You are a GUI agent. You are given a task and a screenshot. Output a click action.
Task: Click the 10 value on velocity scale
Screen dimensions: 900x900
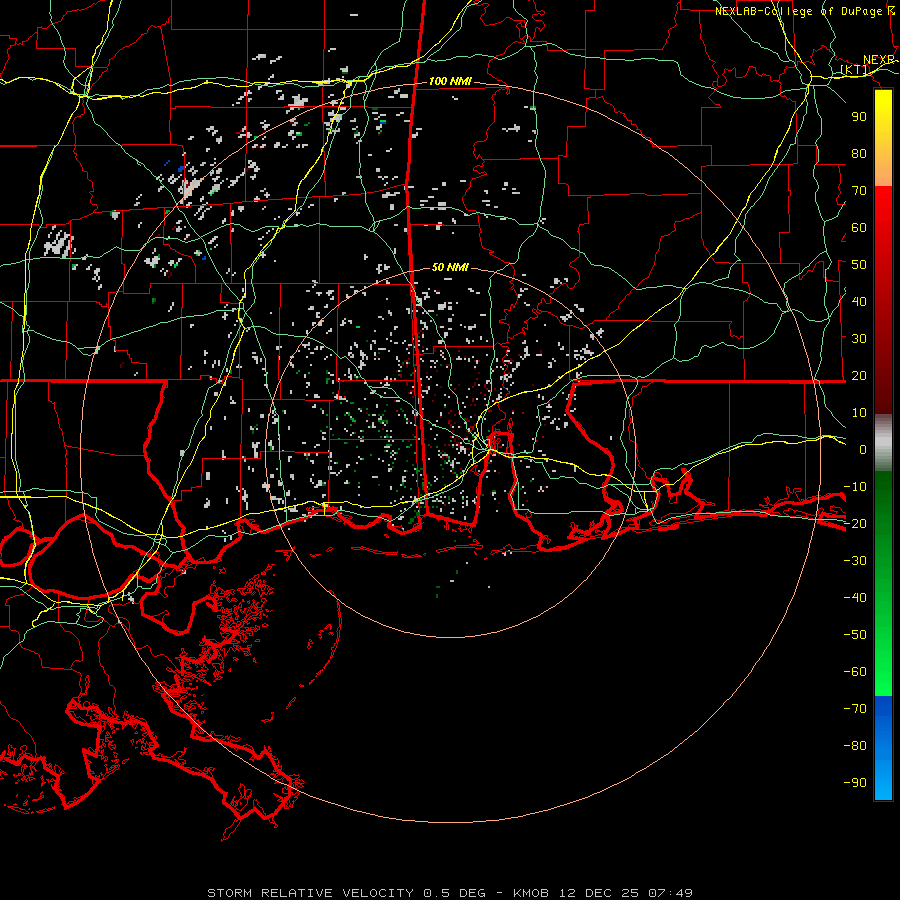point(859,413)
